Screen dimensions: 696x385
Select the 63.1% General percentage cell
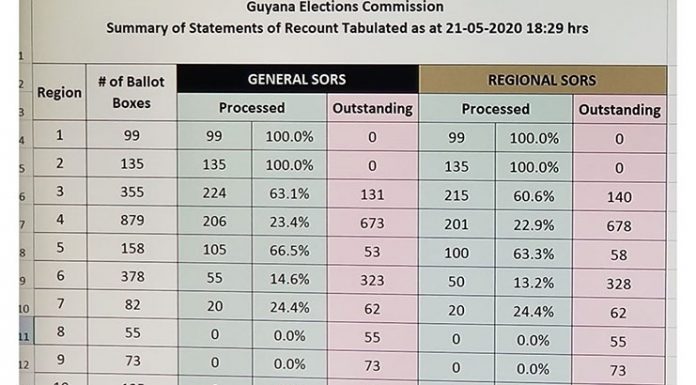click(x=289, y=194)
